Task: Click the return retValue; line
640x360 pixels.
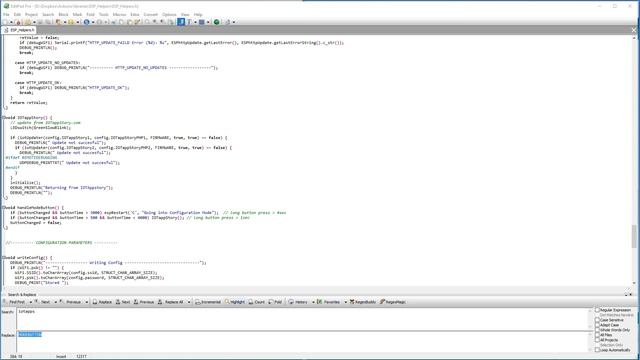Action: [x=29, y=103]
